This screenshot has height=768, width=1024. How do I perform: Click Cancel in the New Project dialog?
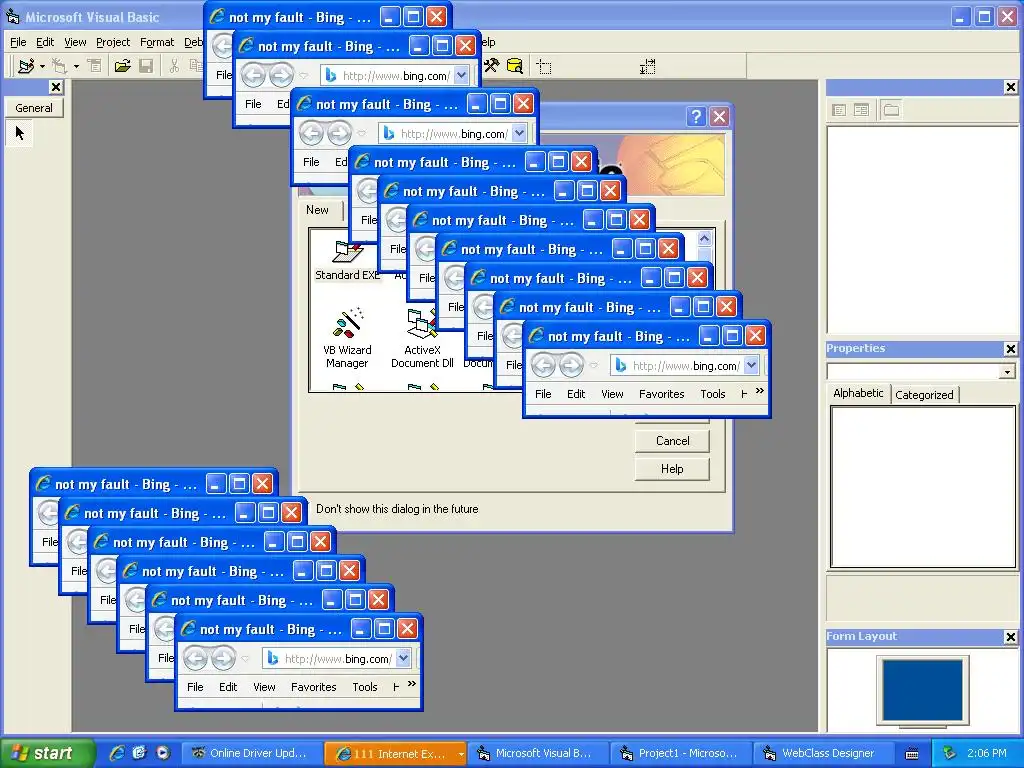pos(672,441)
